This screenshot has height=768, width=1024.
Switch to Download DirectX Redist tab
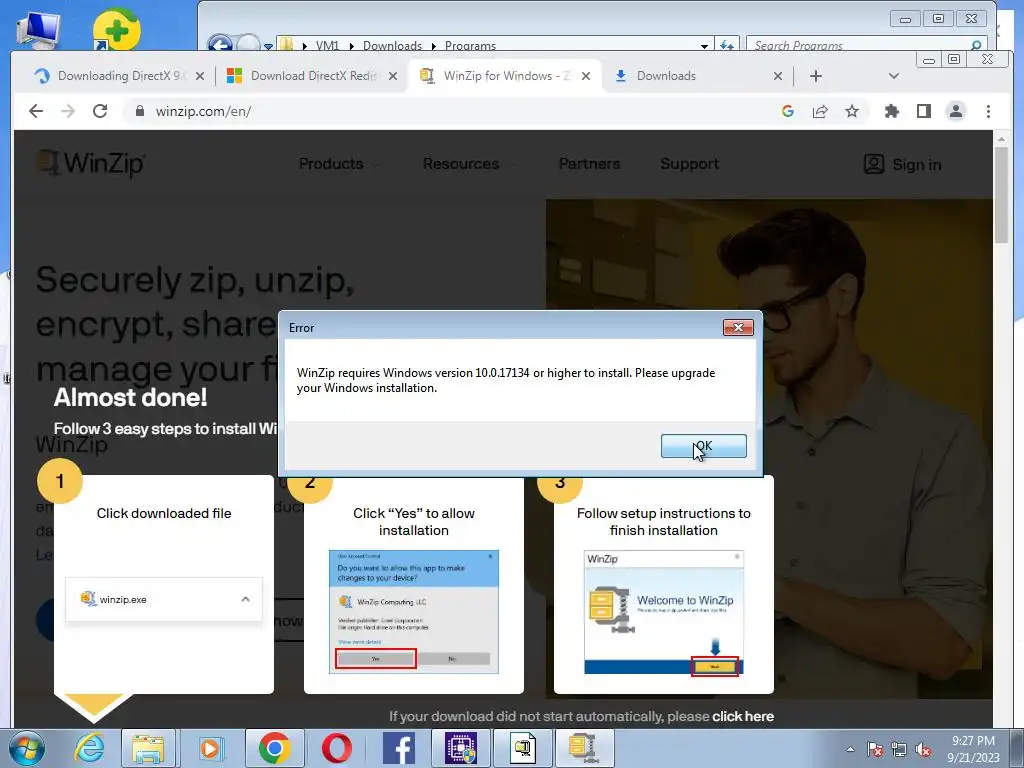coord(311,76)
